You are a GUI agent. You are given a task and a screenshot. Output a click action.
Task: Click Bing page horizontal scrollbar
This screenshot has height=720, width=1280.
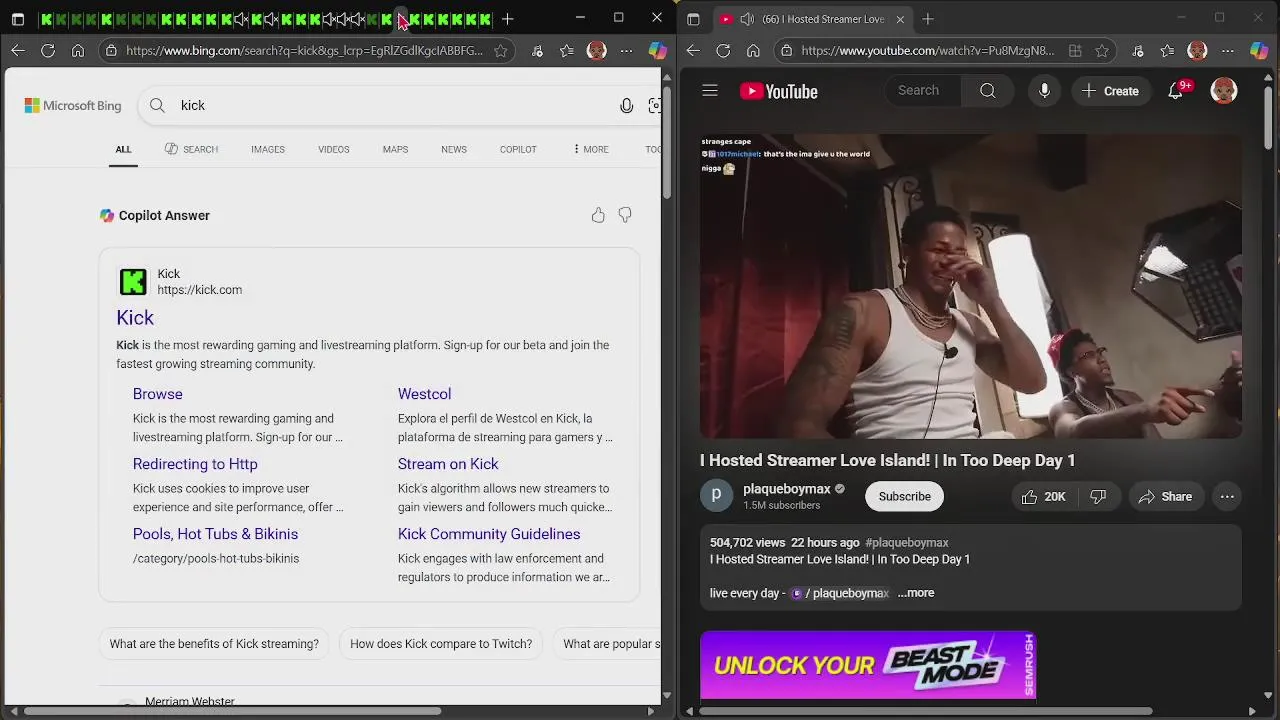(x=232, y=711)
